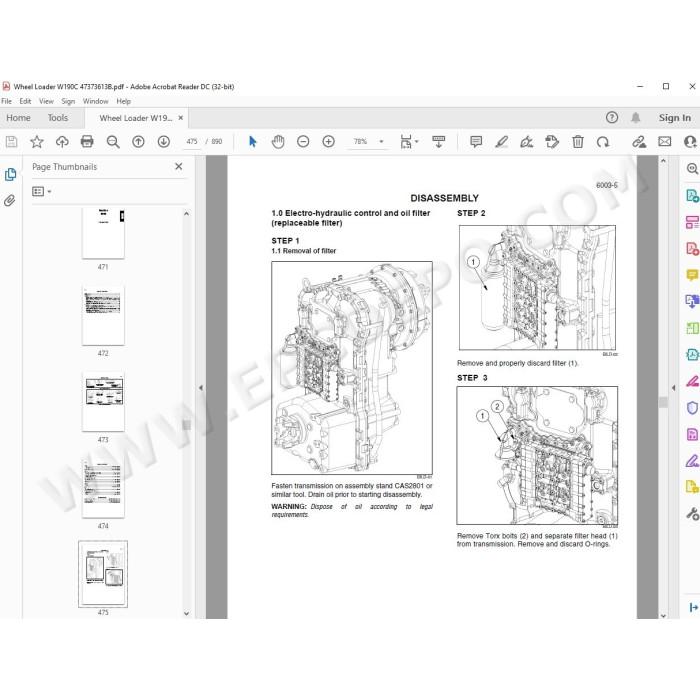Select the Highlight text pen

point(501,142)
